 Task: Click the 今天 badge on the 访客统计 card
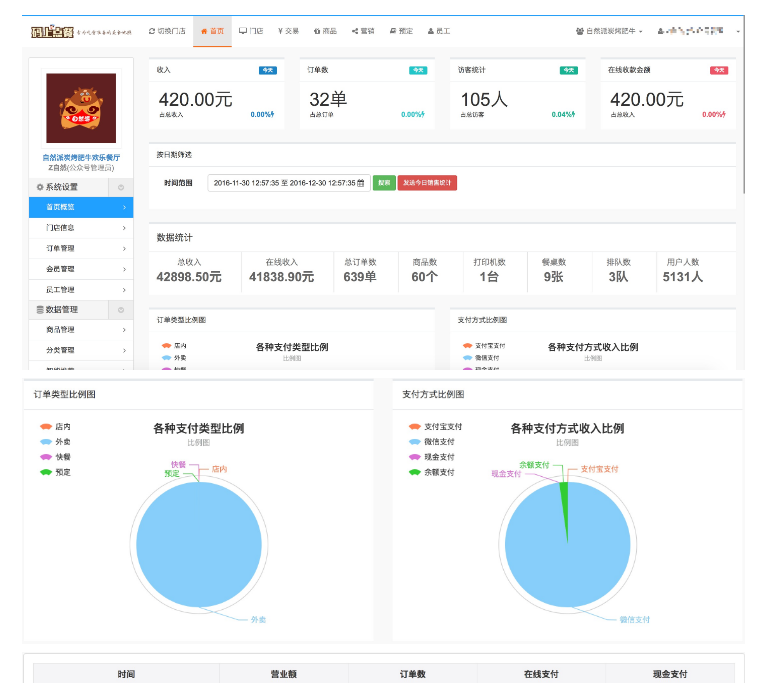(x=569, y=70)
